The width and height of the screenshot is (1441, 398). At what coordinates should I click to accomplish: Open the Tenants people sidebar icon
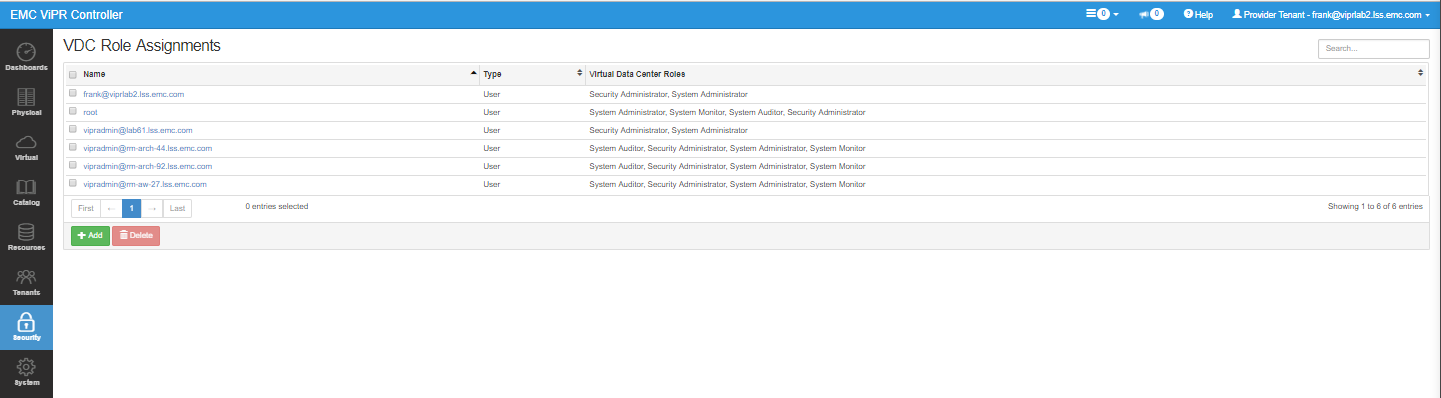(26, 282)
